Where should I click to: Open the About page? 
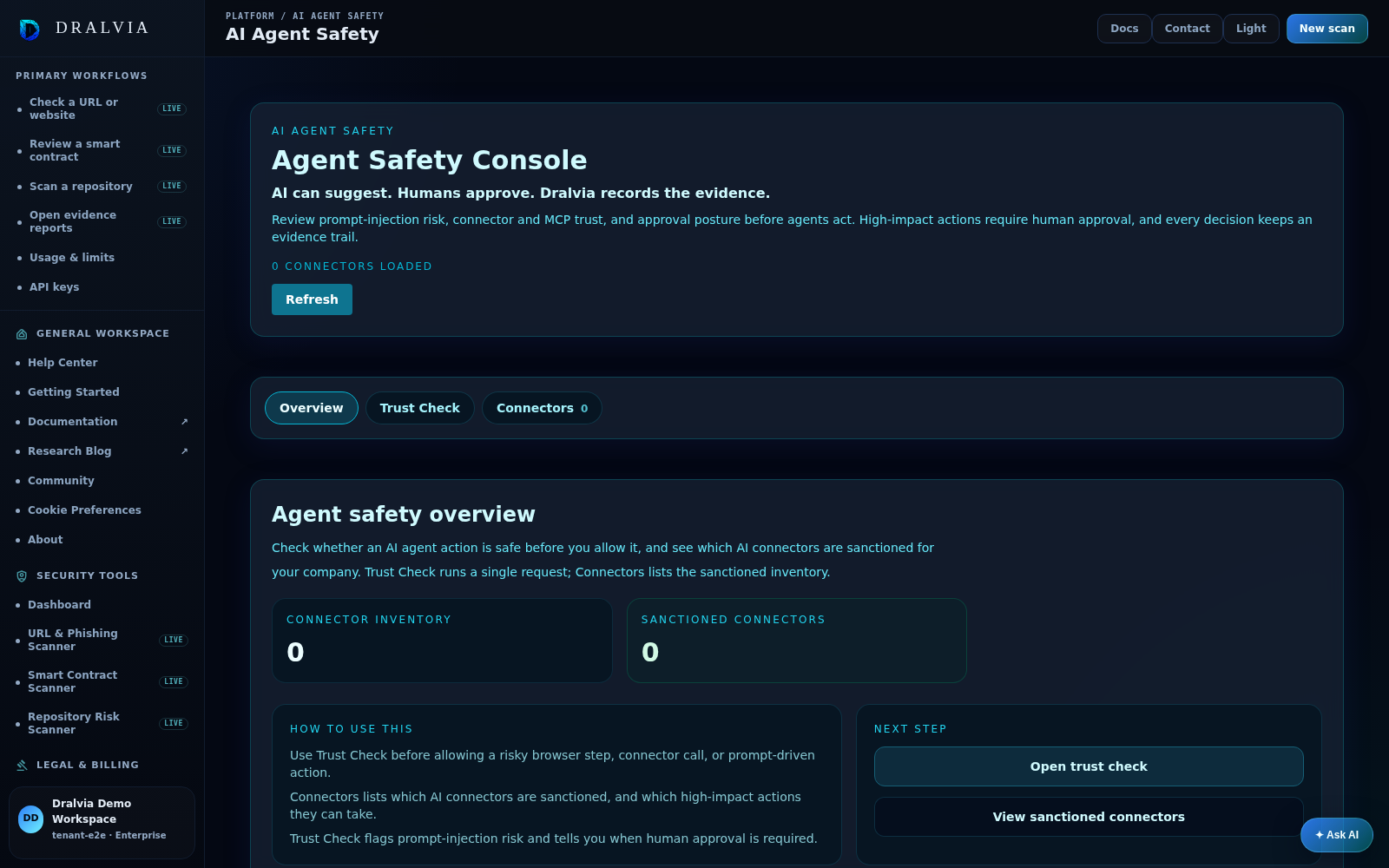click(x=102, y=540)
